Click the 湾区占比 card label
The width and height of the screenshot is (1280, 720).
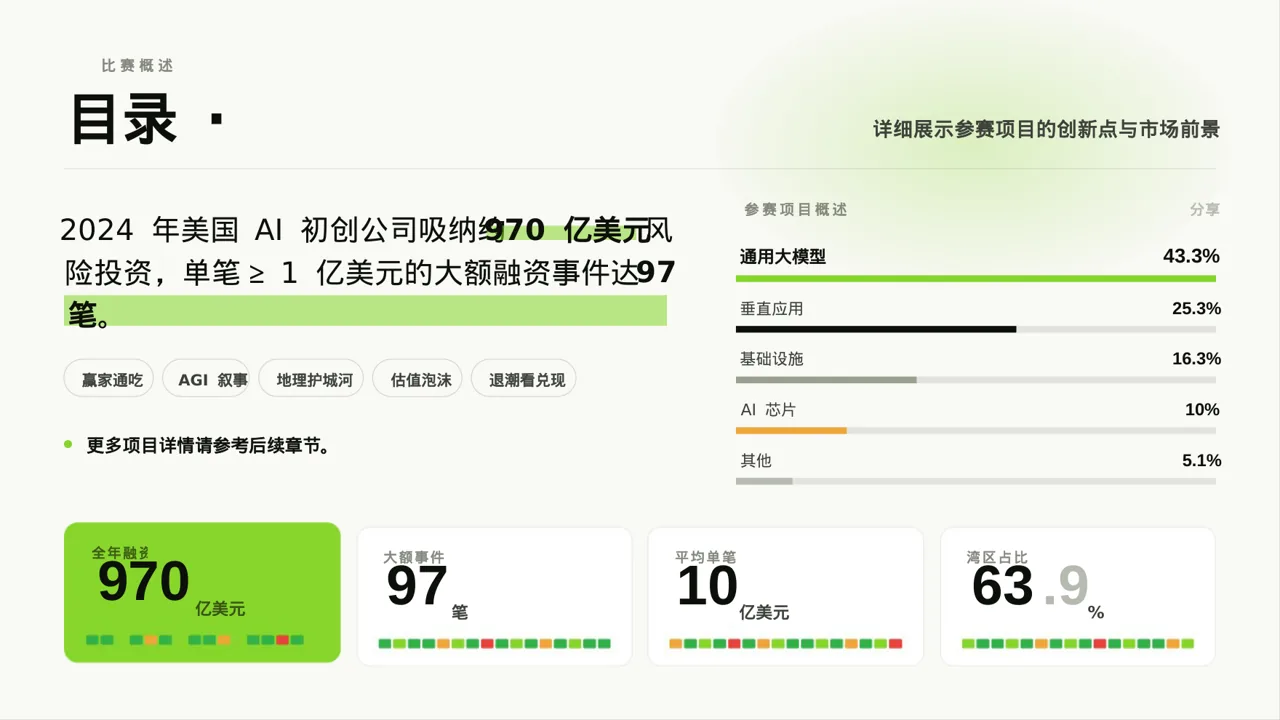[997, 557]
